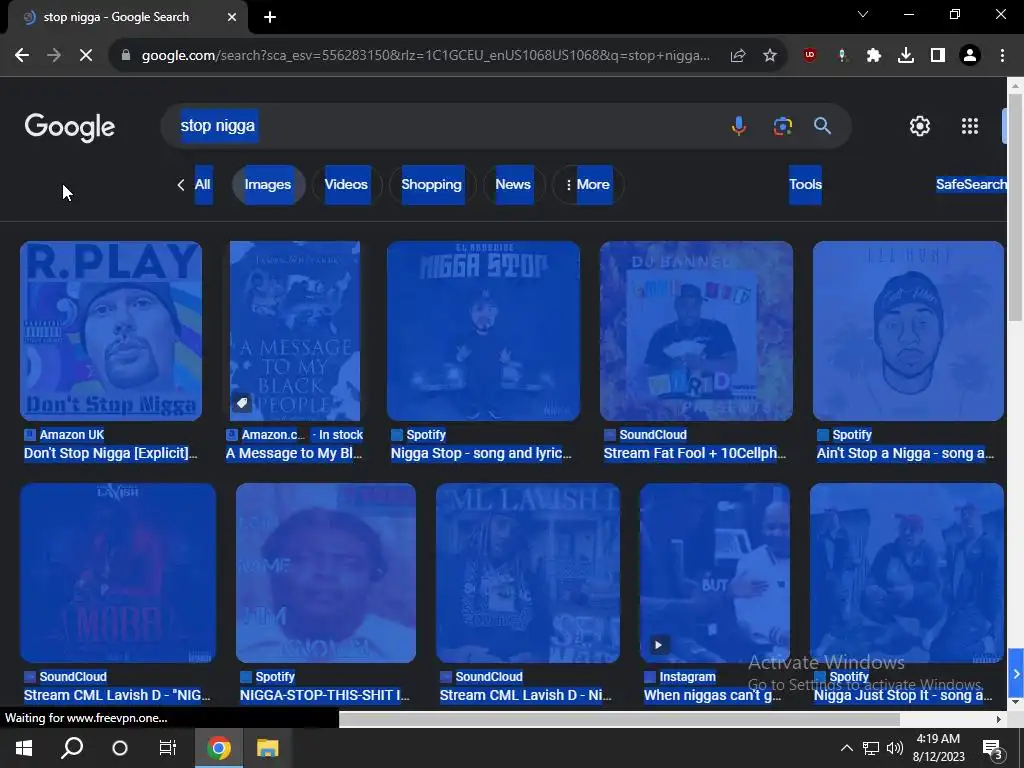The width and height of the screenshot is (1024, 768).
Task: Click the Google Lens camera icon
Action: (782, 125)
